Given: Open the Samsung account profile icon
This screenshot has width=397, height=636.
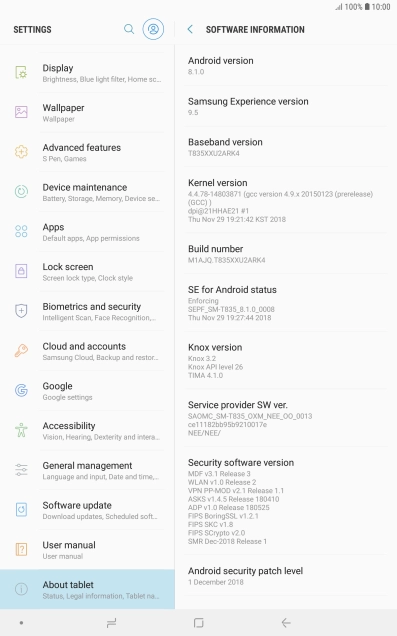Looking at the screenshot, I should (153, 29).
